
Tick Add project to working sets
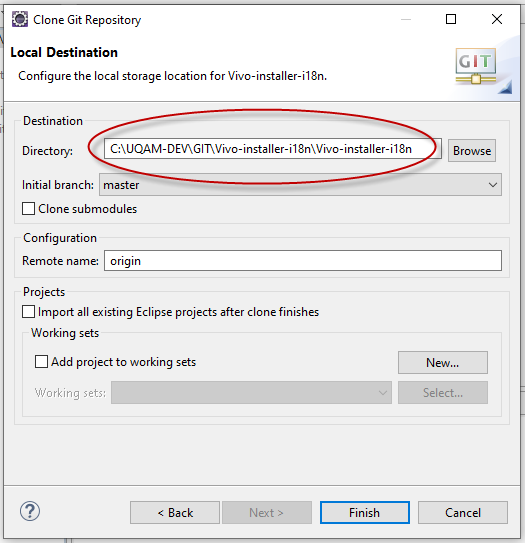click(41, 362)
